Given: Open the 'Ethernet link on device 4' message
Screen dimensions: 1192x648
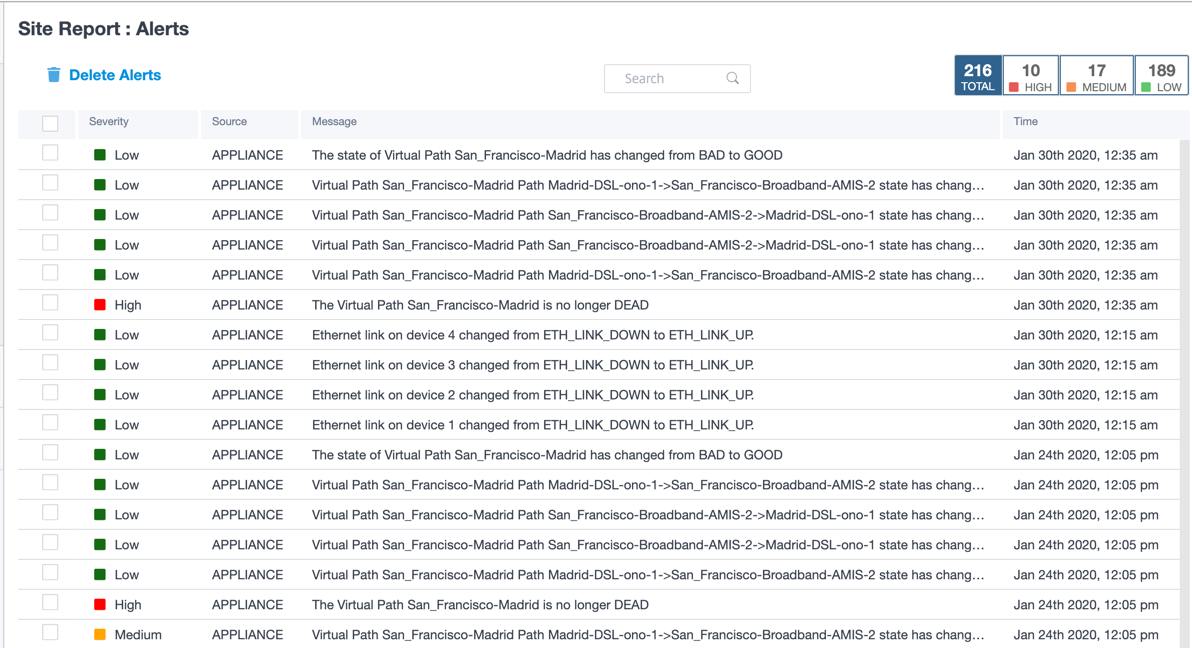Looking at the screenshot, I should click(x=533, y=335).
